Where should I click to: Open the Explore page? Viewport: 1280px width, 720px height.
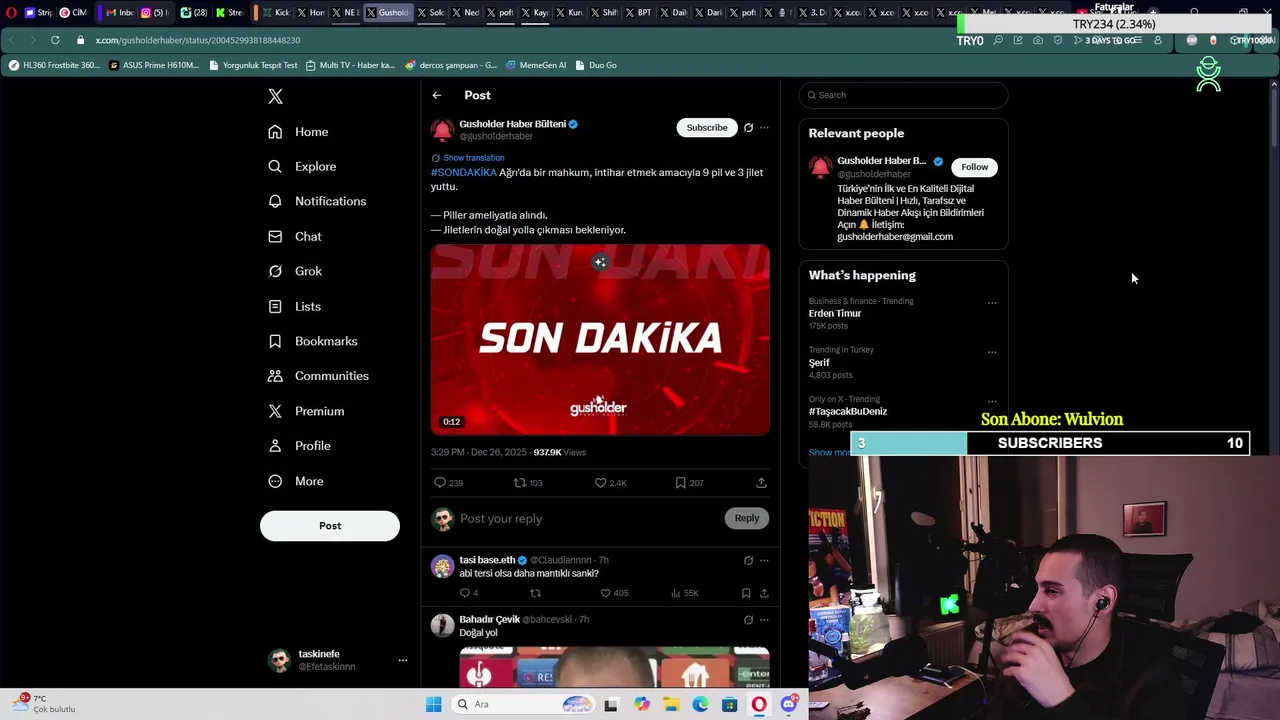pos(302,167)
